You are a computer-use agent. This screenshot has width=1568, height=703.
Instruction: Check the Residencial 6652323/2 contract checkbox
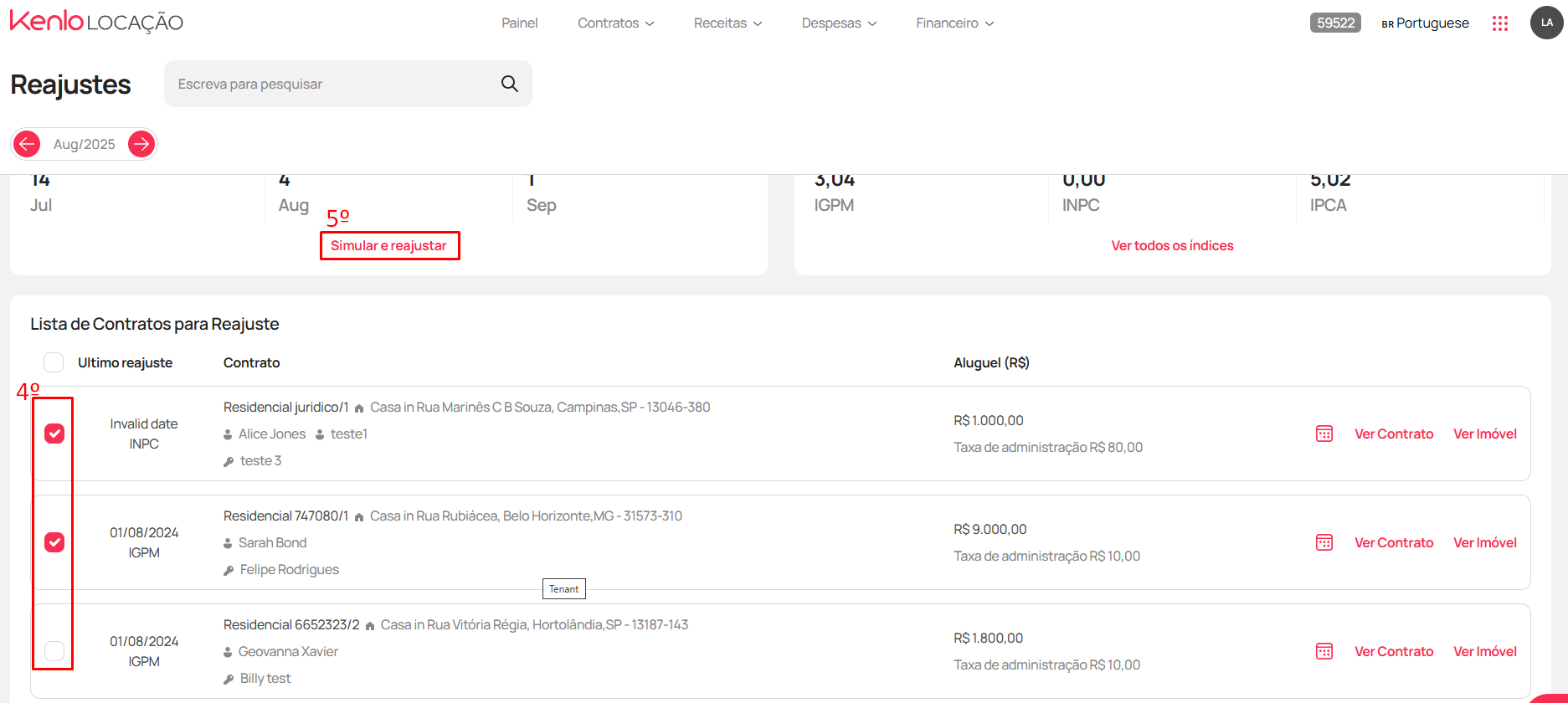click(54, 651)
